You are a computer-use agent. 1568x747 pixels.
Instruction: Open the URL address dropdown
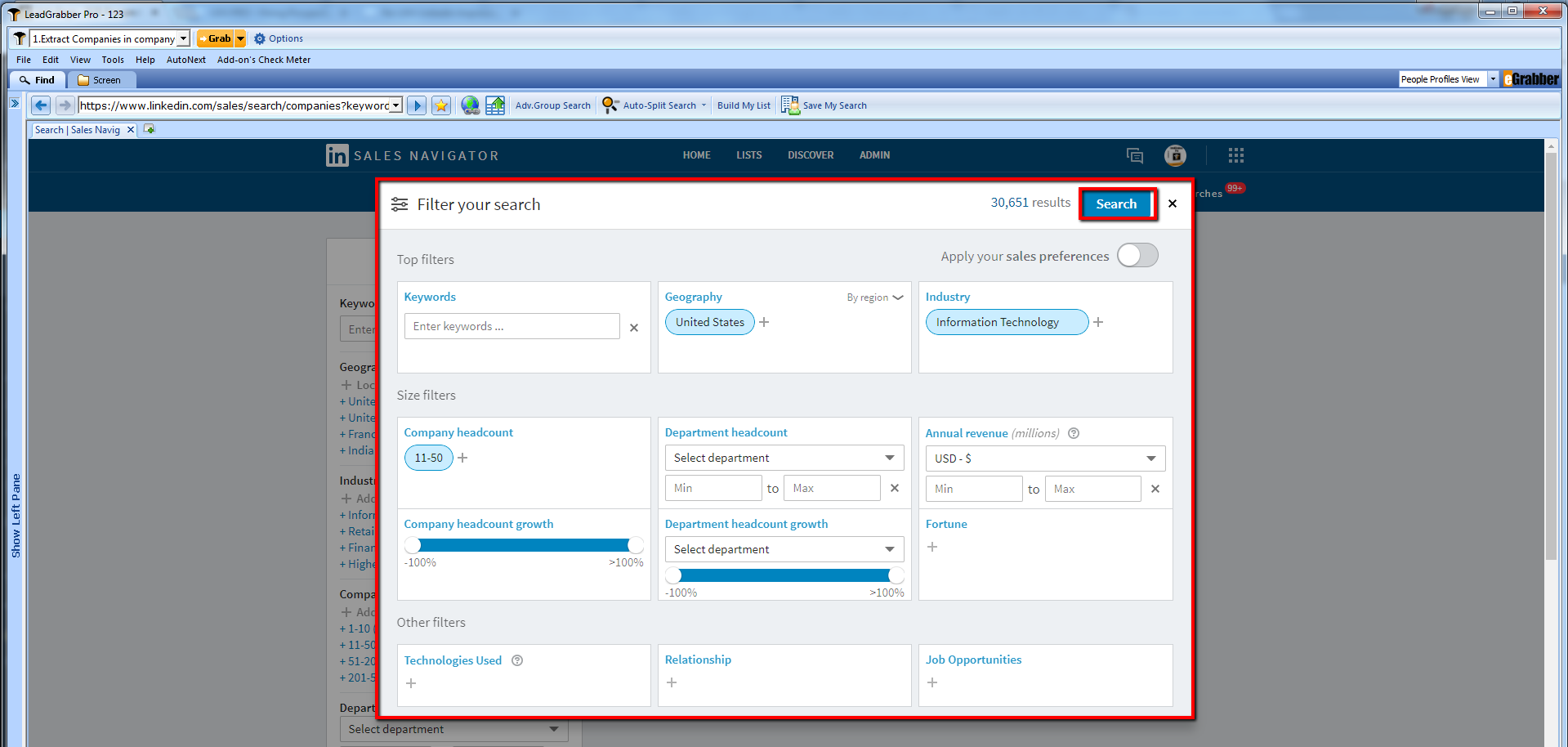[x=396, y=105]
